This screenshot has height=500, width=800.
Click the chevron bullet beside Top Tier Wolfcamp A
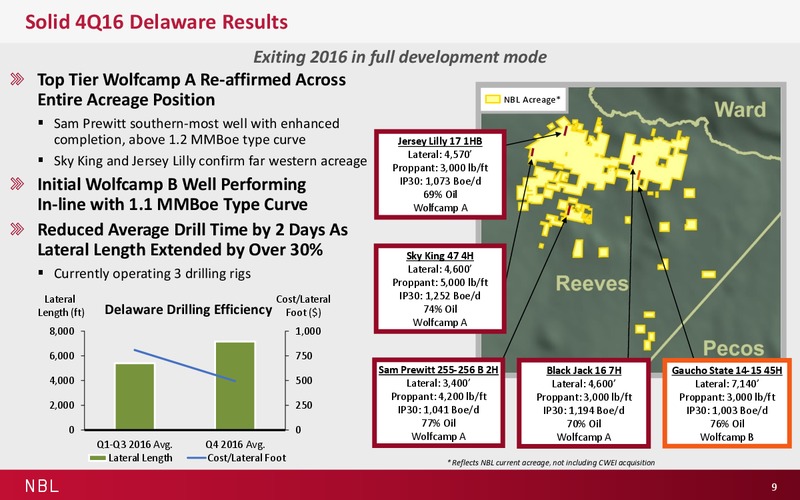click(17, 79)
